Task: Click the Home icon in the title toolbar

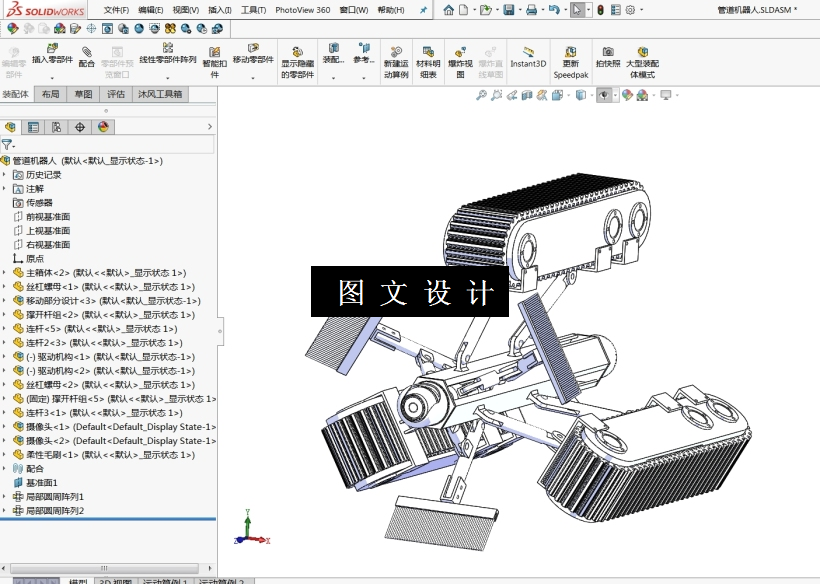Action: click(448, 9)
